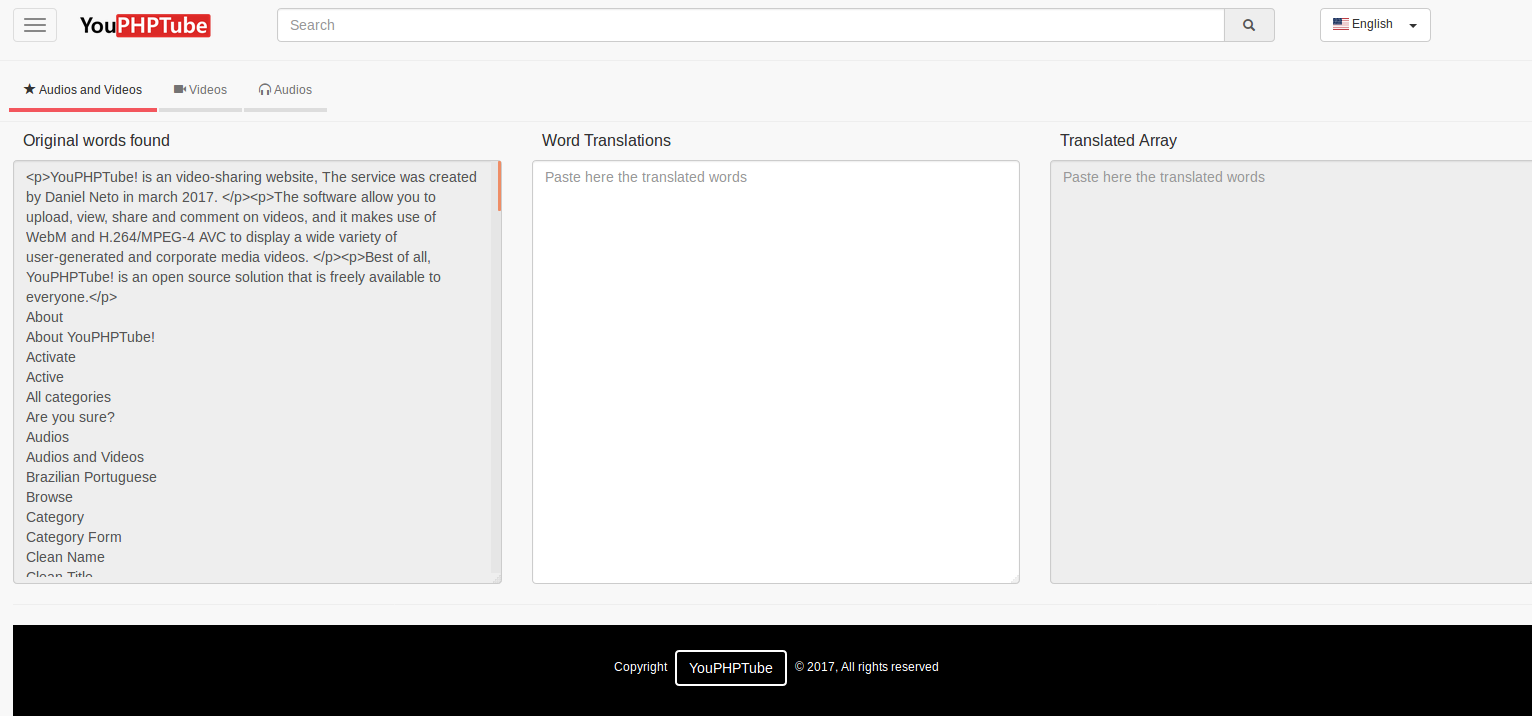Click the 'Clean Name' entry

tap(65, 557)
